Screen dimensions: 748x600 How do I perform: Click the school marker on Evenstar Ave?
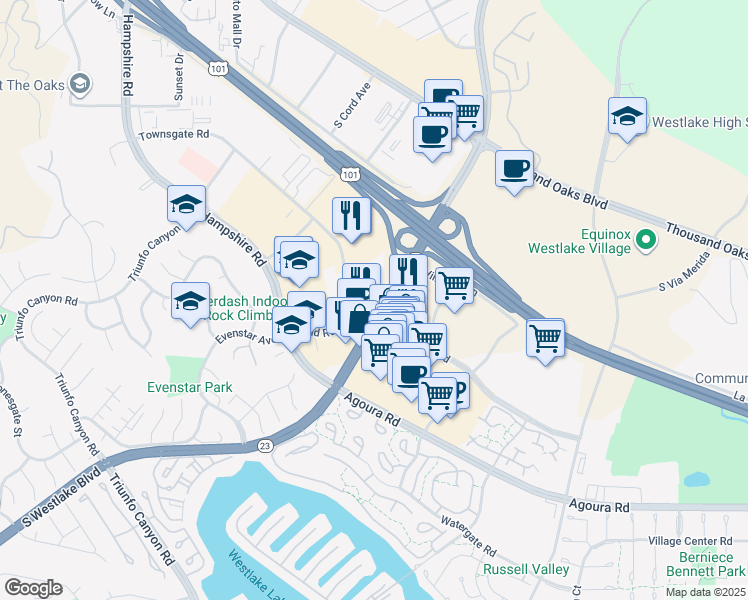pyautogui.click(x=291, y=328)
